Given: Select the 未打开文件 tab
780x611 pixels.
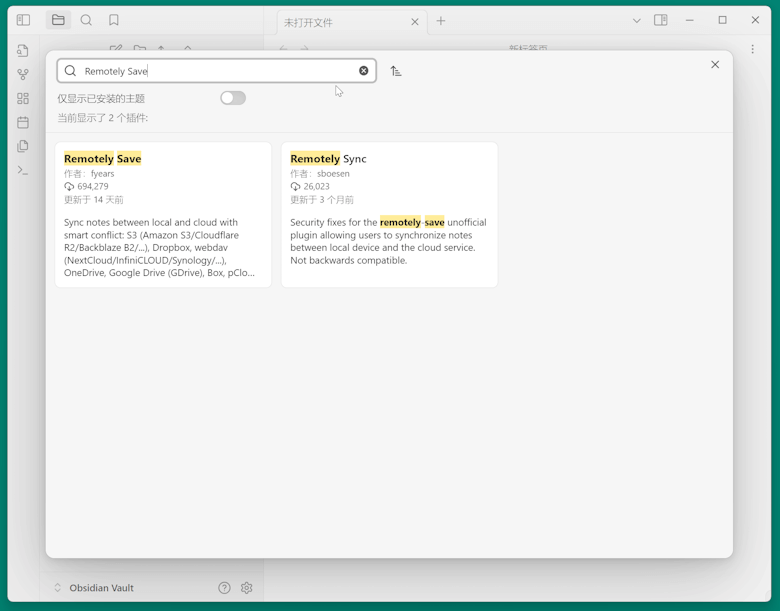Looking at the screenshot, I should pyautogui.click(x=340, y=22).
